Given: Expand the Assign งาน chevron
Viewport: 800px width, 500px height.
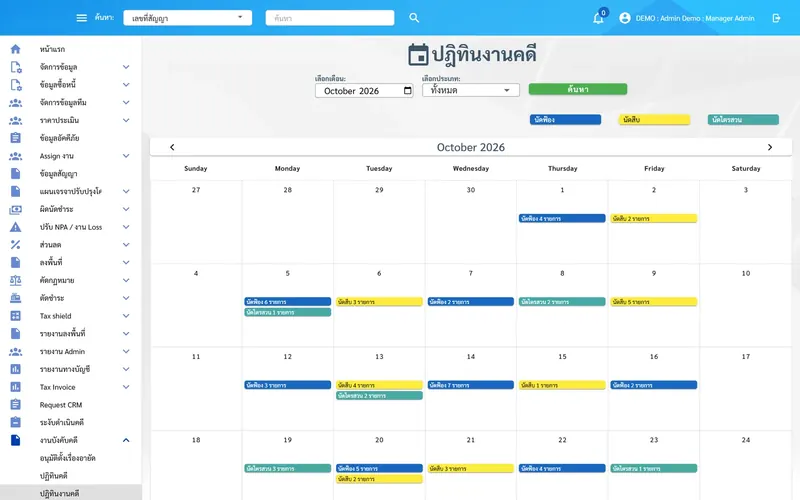Looking at the screenshot, I should tap(126, 156).
